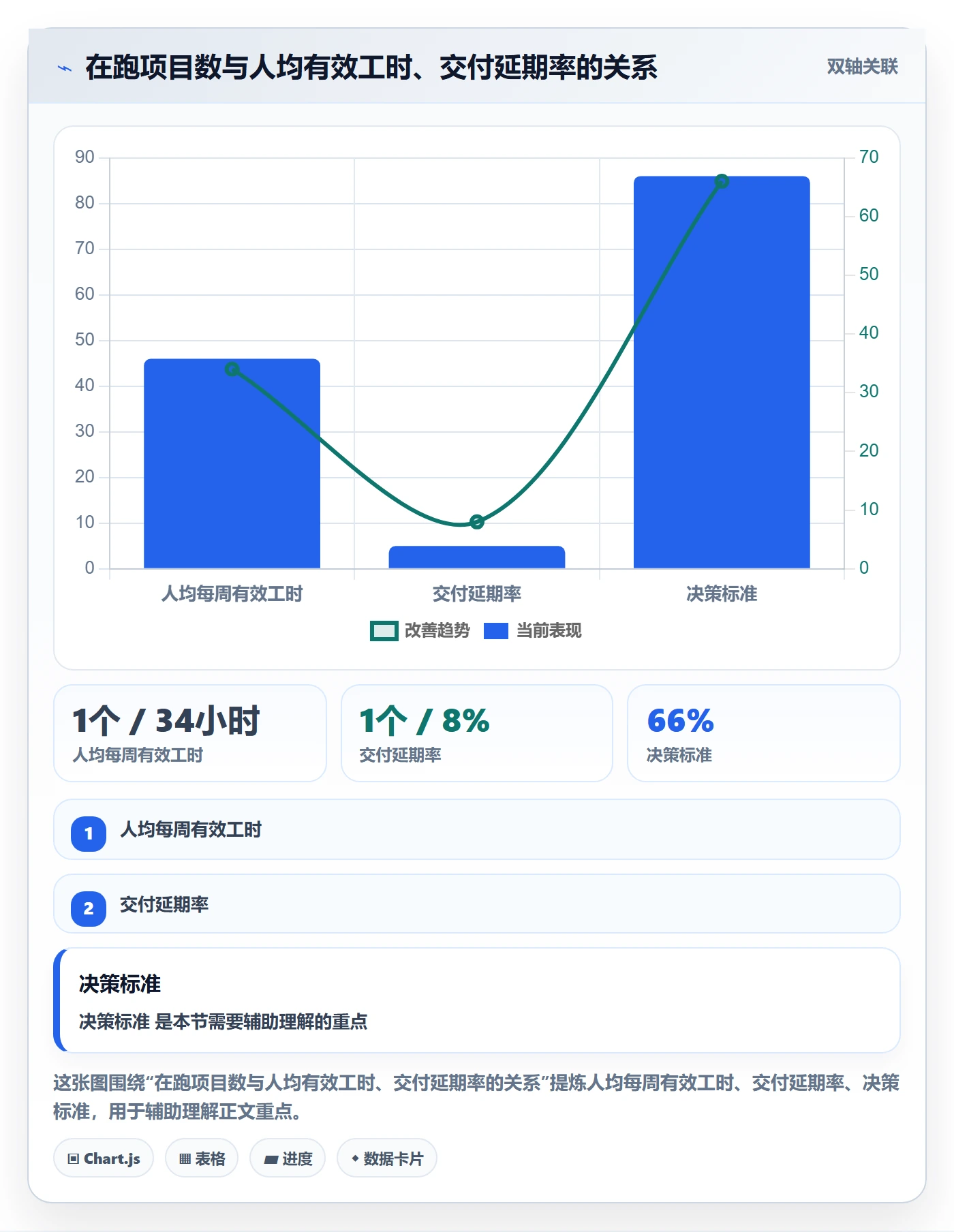Viewport: 954px width, 1232px height.
Task: Select list row text 交付延期率
Action: click(x=164, y=905)
